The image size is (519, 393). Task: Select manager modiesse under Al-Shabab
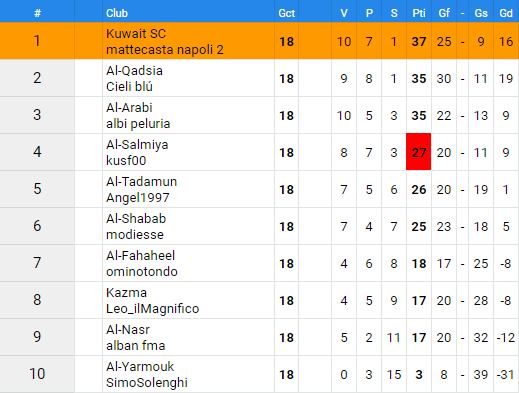tap(135, 235)
